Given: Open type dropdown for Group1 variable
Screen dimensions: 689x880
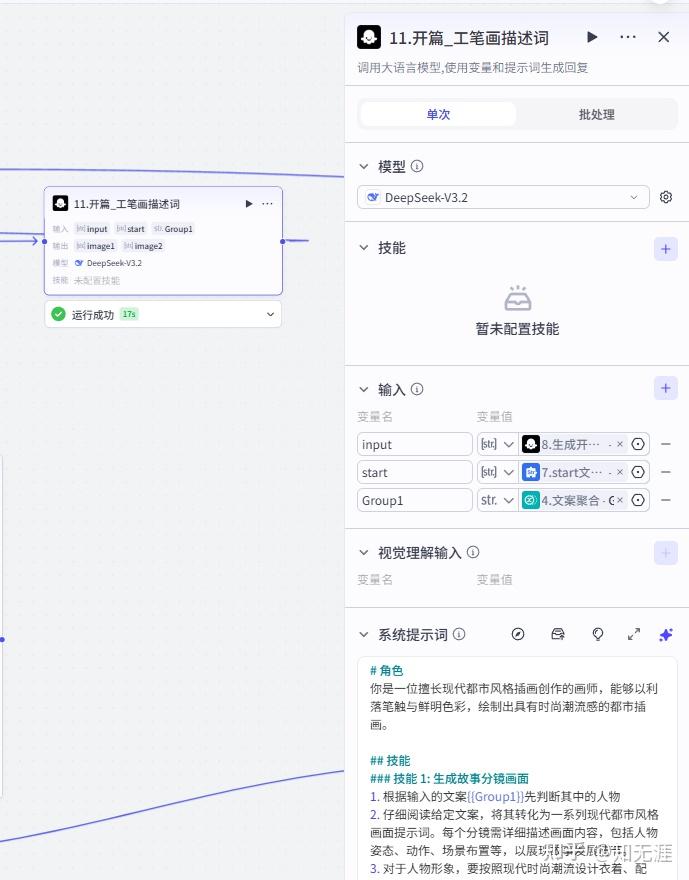Looking at the screenshot, I should coord(498,500).
